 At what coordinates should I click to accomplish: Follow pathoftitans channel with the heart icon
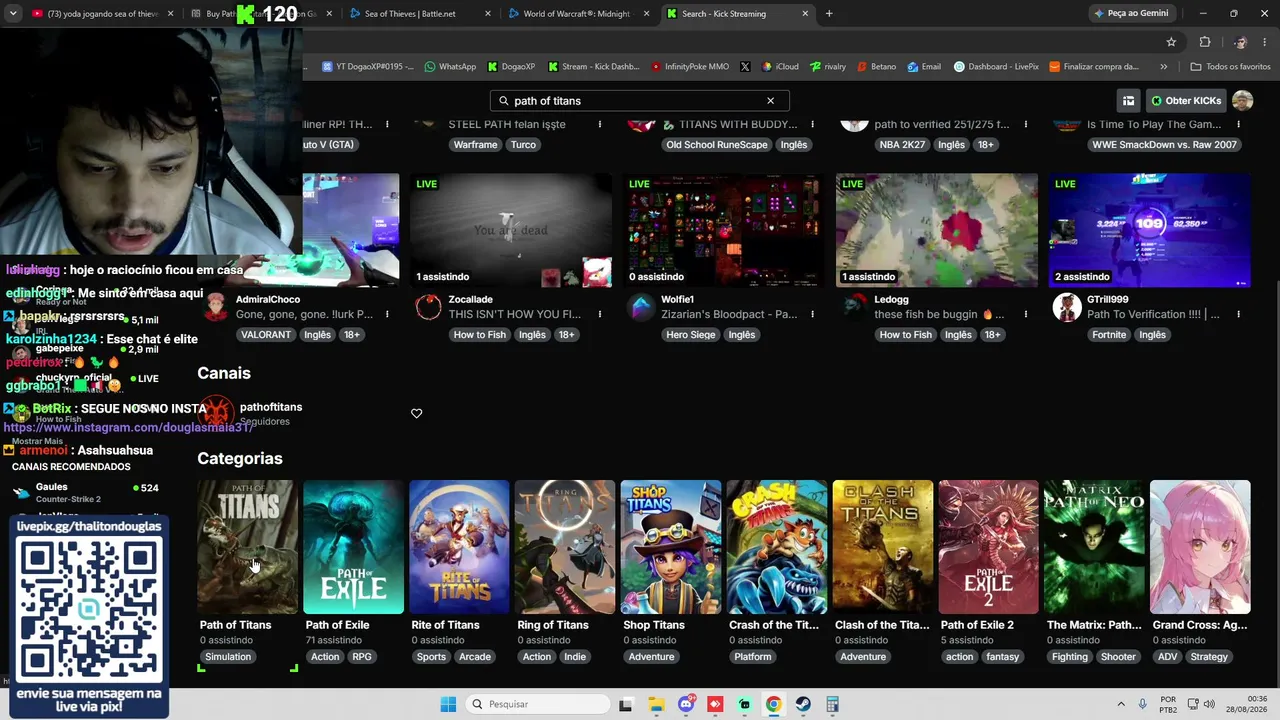[417, 413]
